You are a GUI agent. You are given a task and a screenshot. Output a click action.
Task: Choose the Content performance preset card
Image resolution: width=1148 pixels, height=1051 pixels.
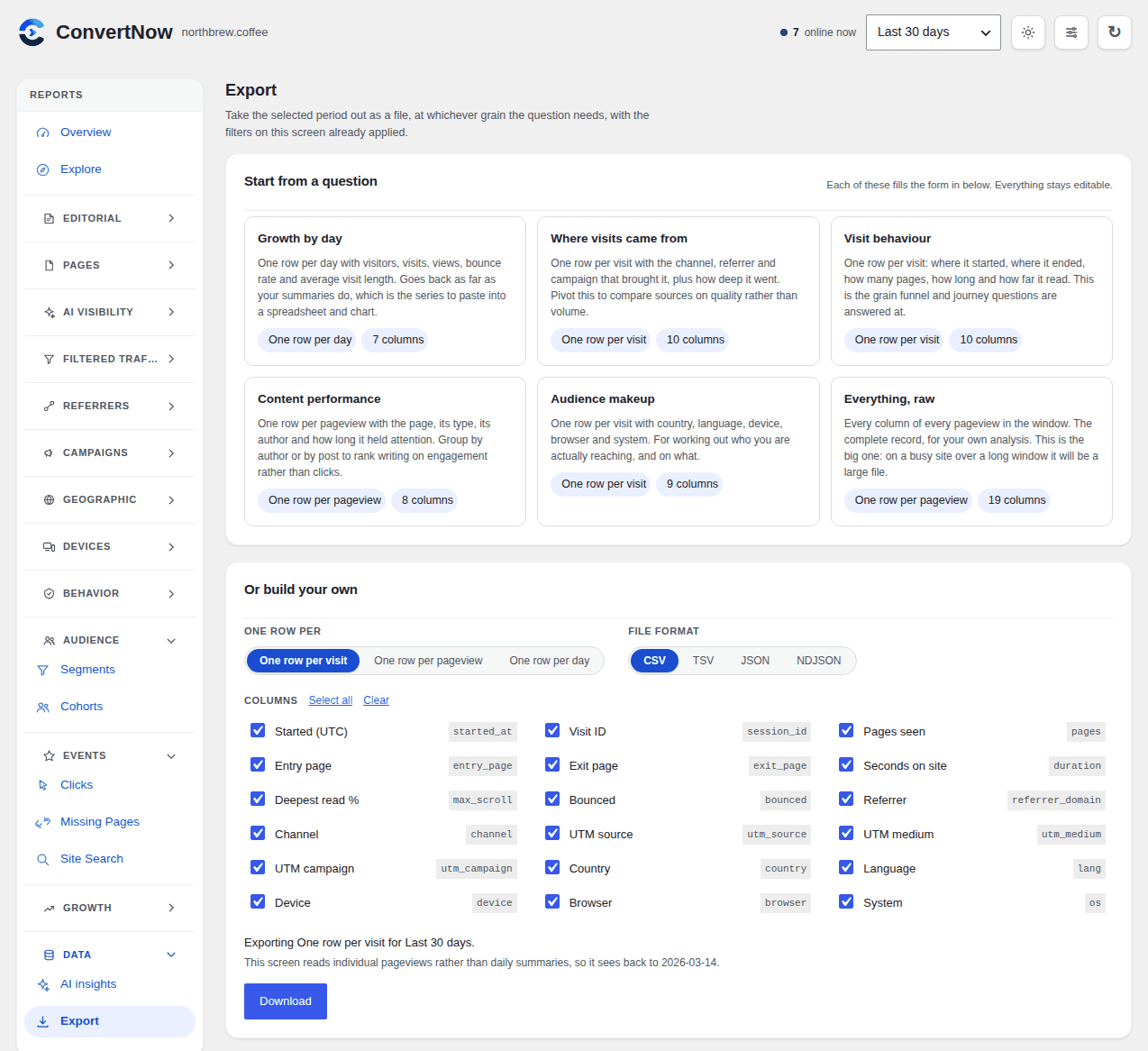coord(385,452)
